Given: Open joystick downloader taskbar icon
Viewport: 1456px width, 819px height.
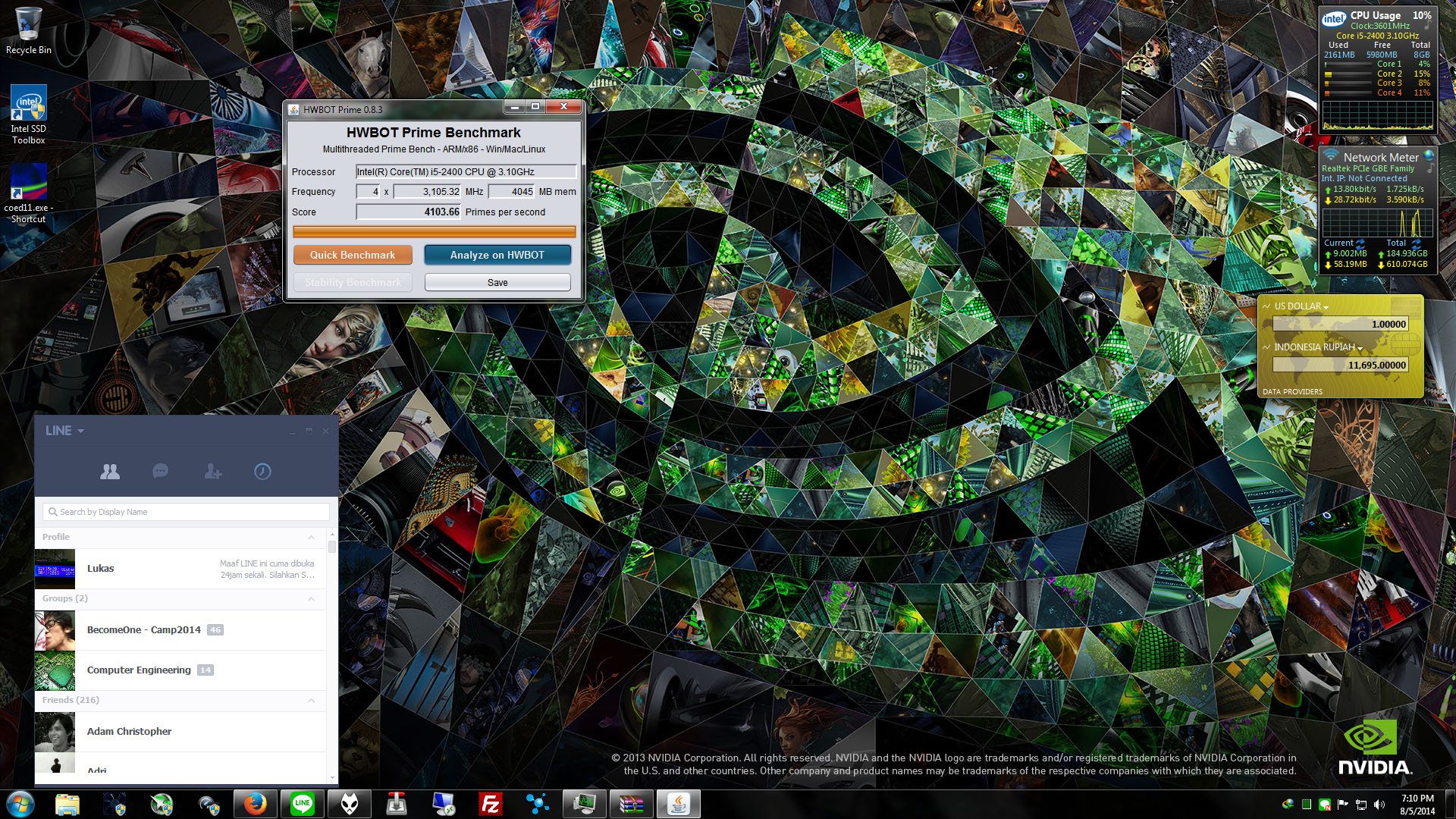Looking at the screenshot, I should (x=397, y=804).
